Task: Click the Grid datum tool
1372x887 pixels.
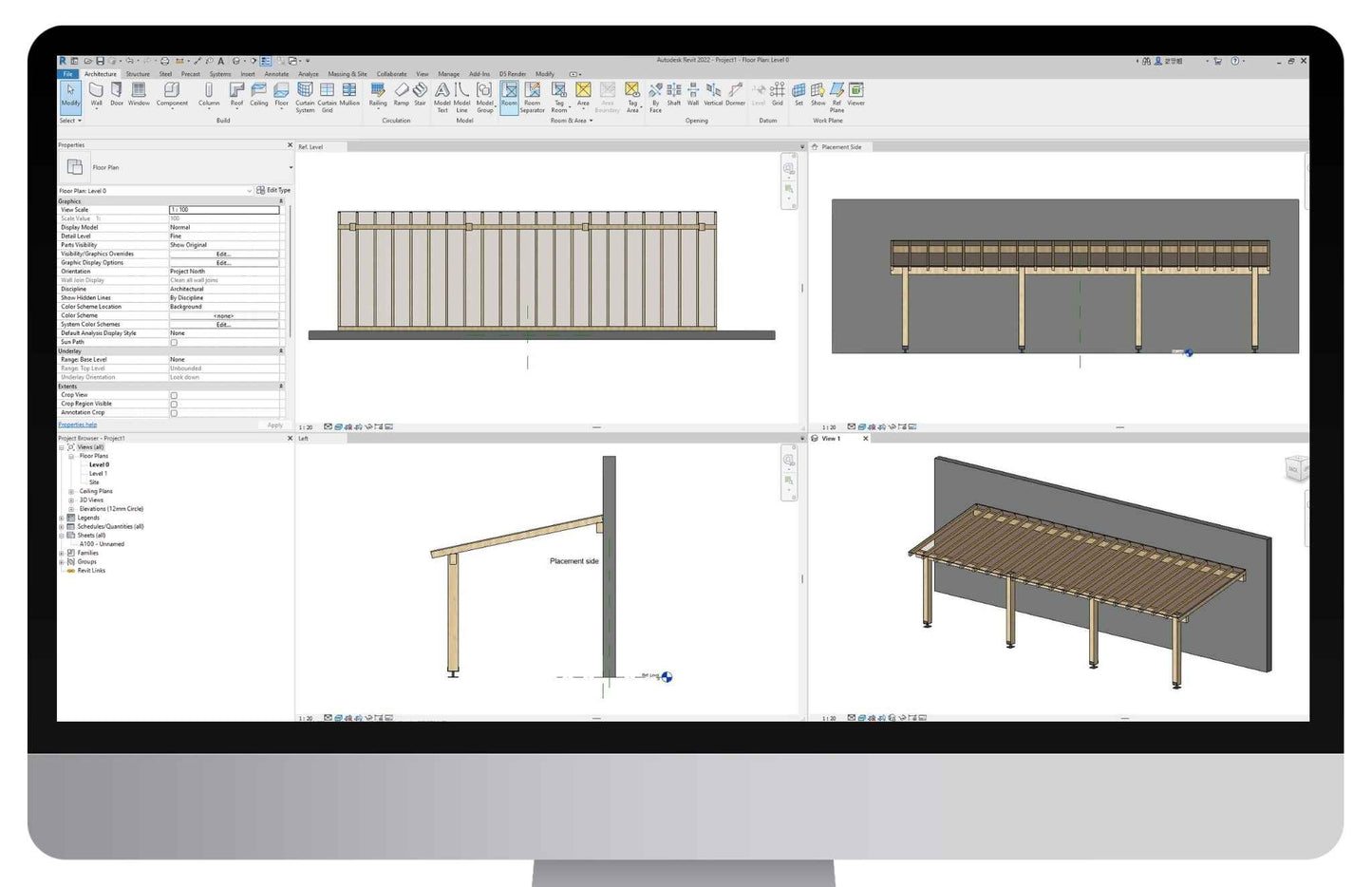Action: point(777,93)
